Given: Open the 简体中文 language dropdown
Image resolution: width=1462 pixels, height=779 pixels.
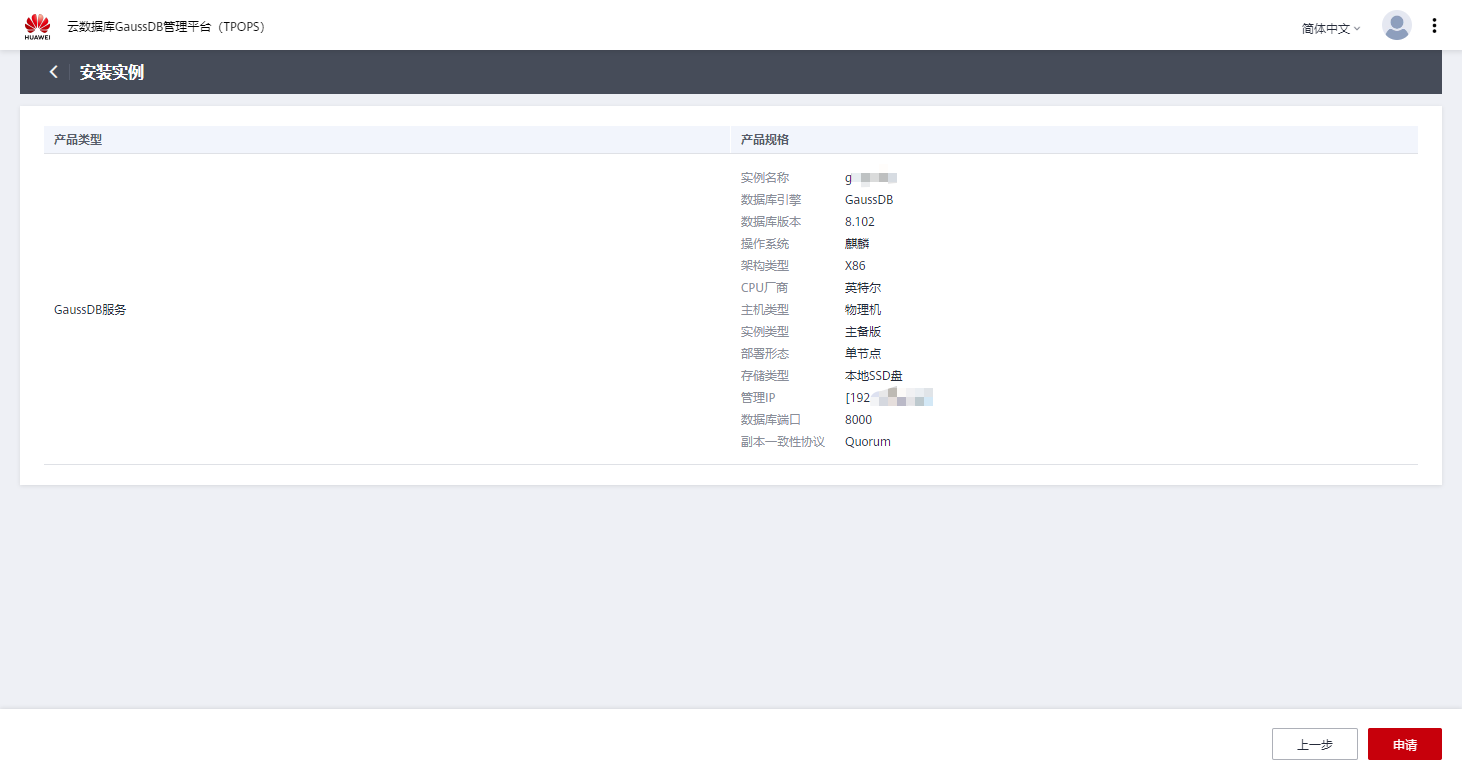Looking at the screenshot, I should coord(1331,28).
